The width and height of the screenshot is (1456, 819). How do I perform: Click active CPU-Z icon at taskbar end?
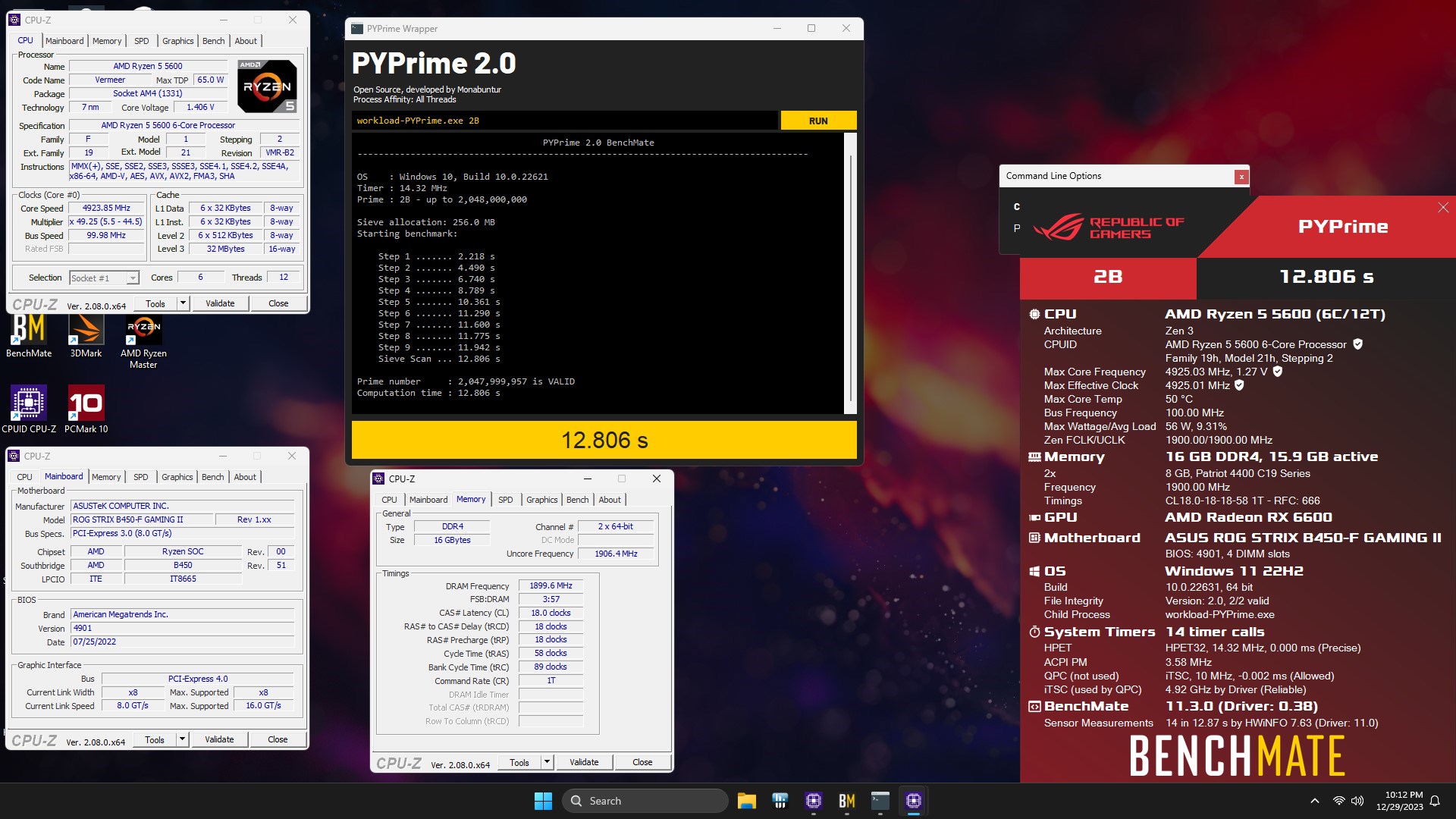click(914, 801)
